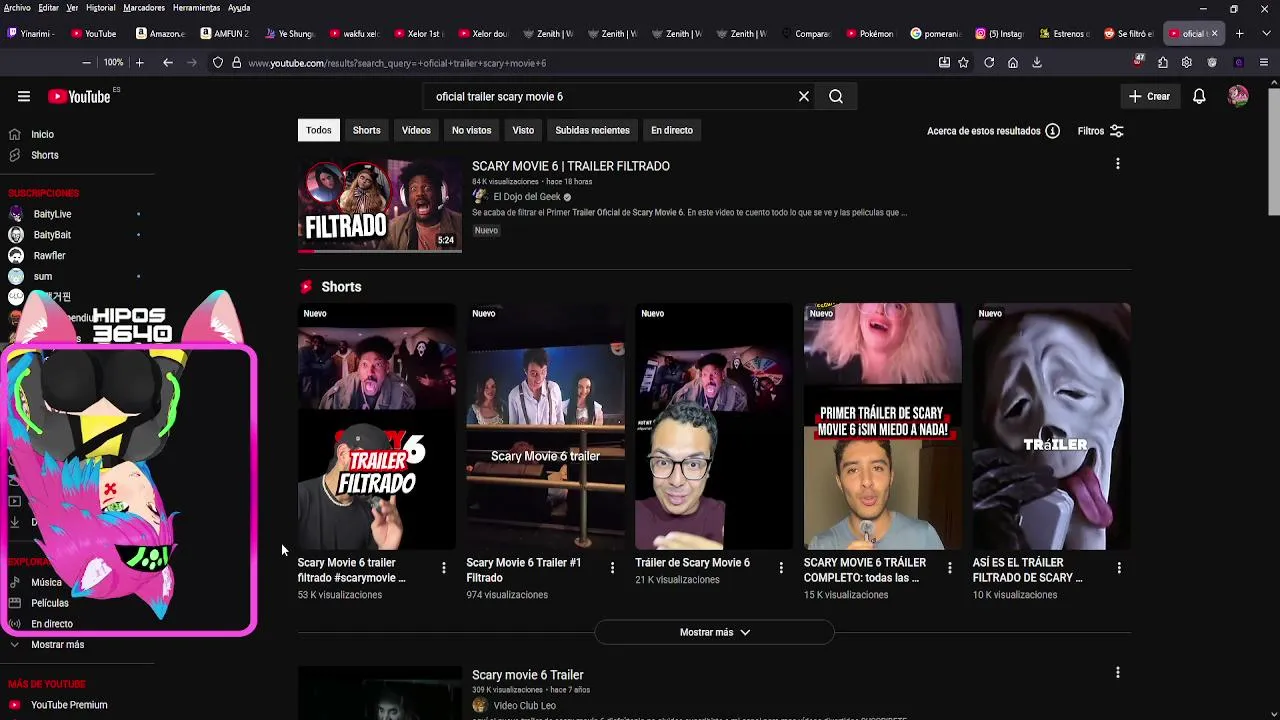Open the Archivo menu

coord(17,7)
